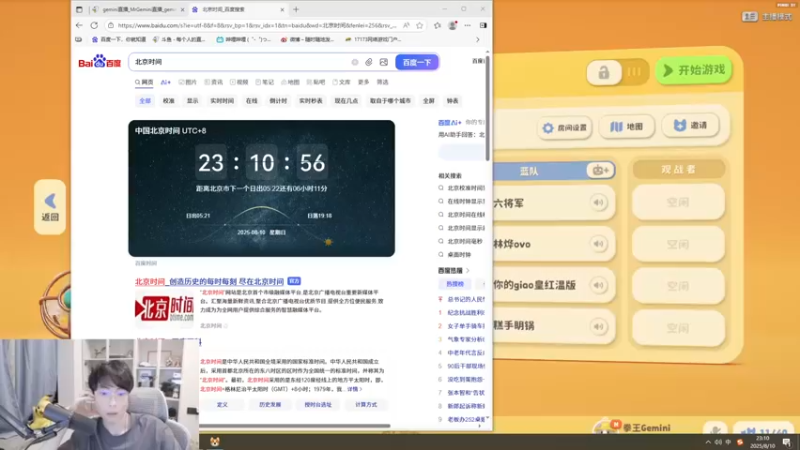The image size is (800, 450).
Task: Expand the 百度热搜 chevron
Action: tap(468, 271)
